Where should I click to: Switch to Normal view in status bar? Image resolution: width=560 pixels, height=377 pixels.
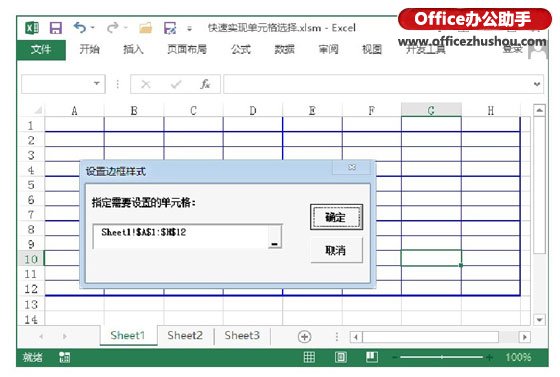point(309,357)
